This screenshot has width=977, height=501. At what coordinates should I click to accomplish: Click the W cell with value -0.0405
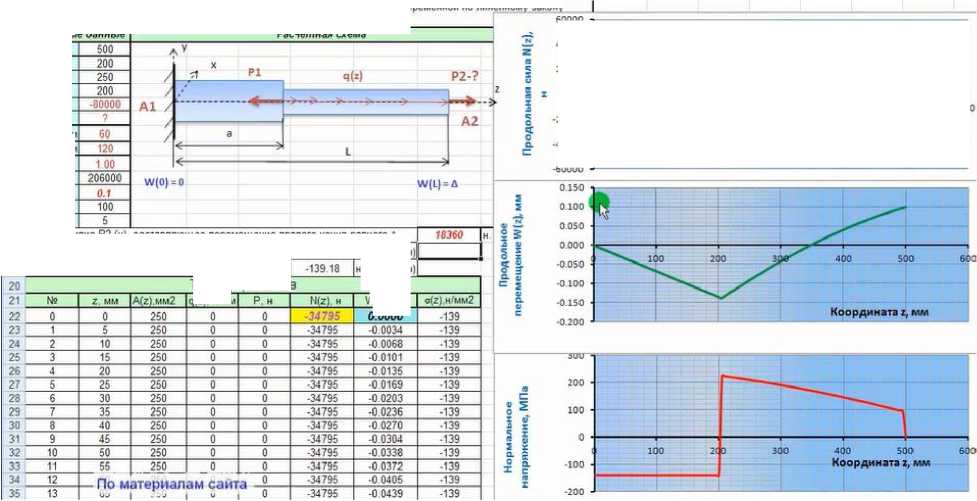[384, 480]
